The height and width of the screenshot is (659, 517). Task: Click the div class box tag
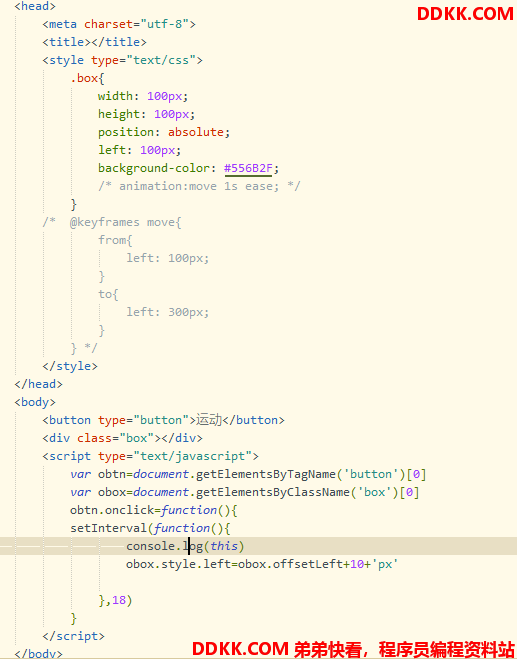tap(122, 438)
